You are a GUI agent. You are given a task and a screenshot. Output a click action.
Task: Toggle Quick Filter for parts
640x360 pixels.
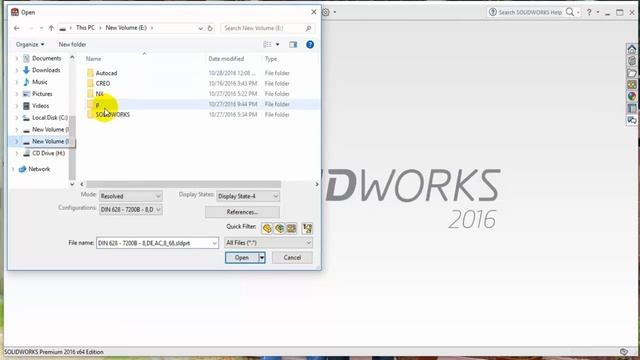(x=267, y=228)
